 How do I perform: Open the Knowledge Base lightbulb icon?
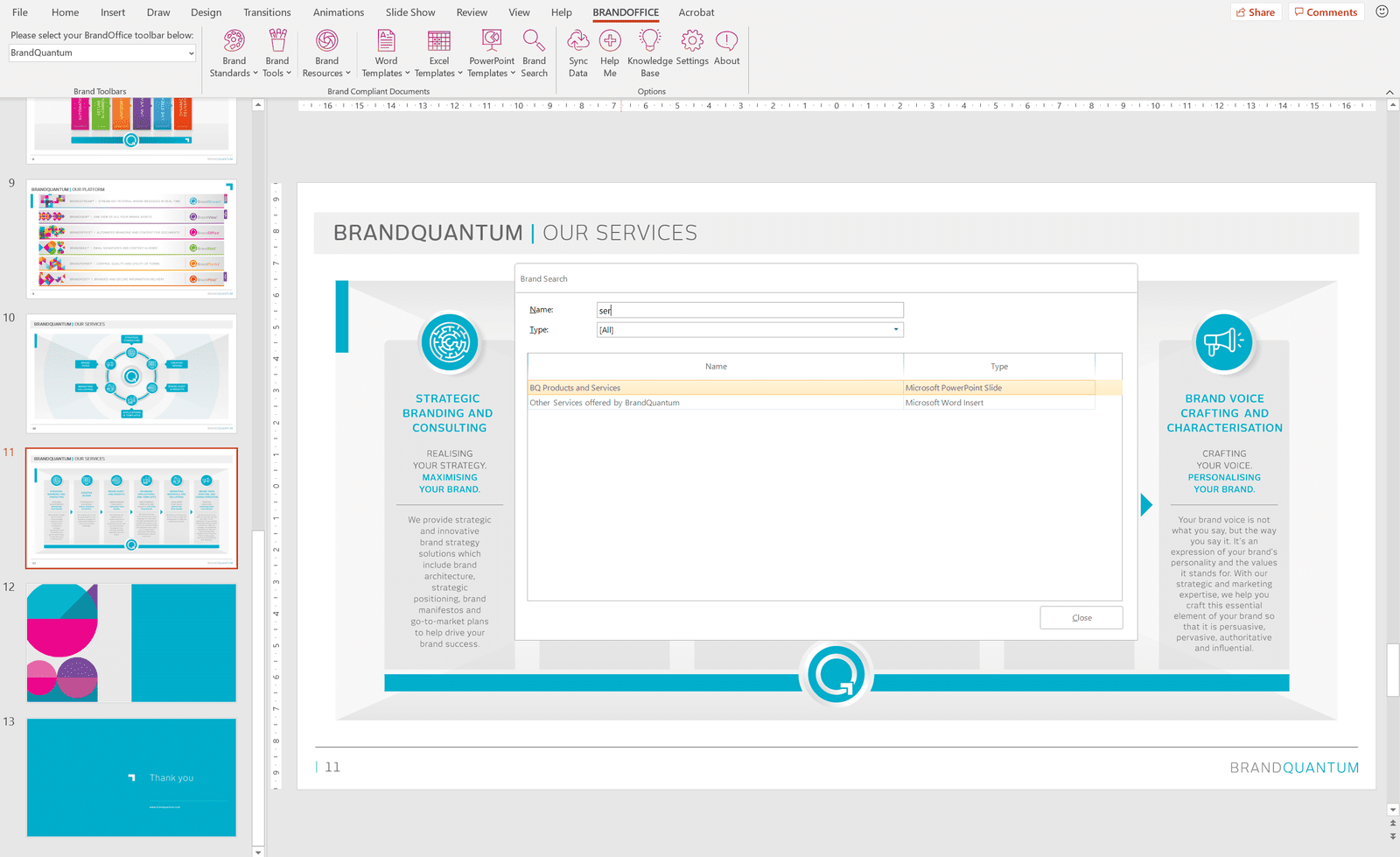point(649,41)
